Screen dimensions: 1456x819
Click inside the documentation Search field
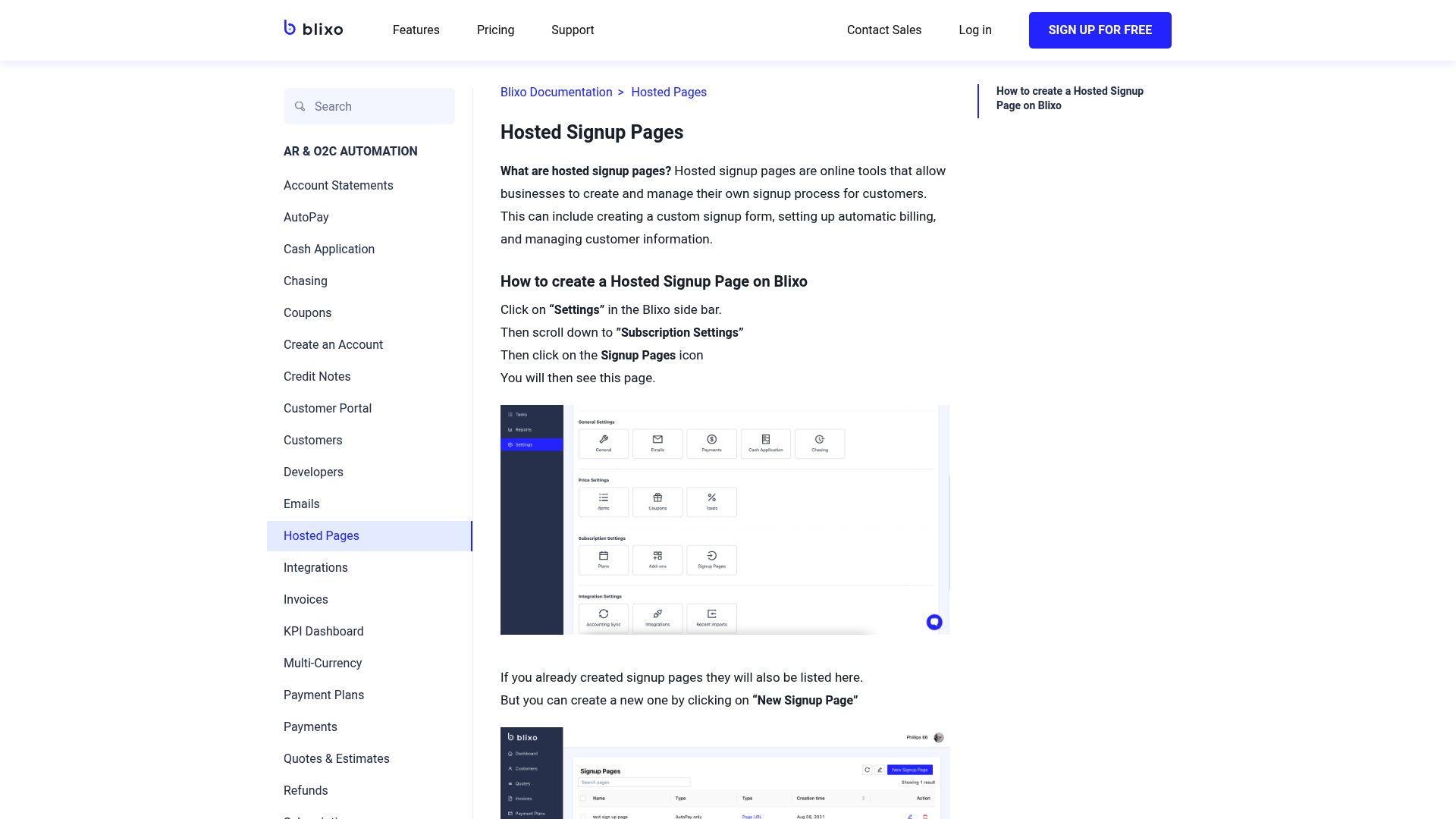point(372,106)
